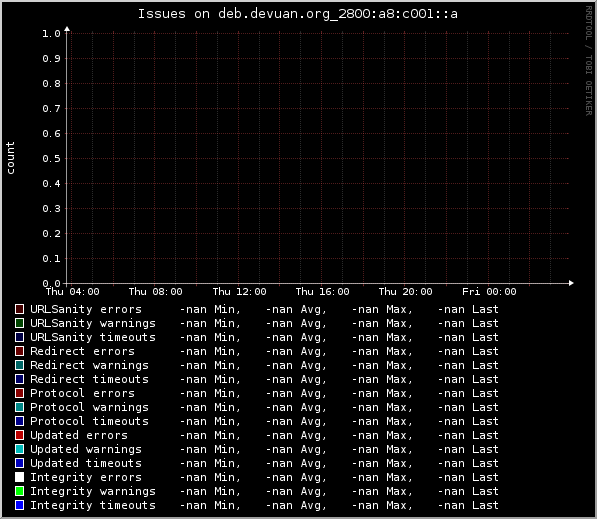Click the Protocol timeouts legend label

[x=89, y=421]
